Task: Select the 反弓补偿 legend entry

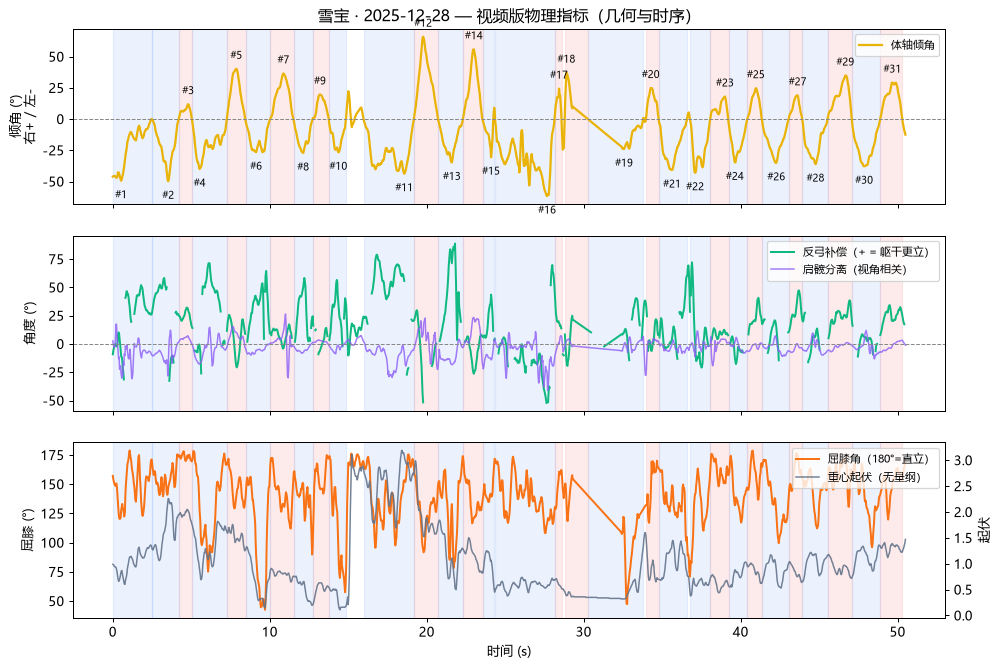Action: pyautogui.click(x=849, y=252)
